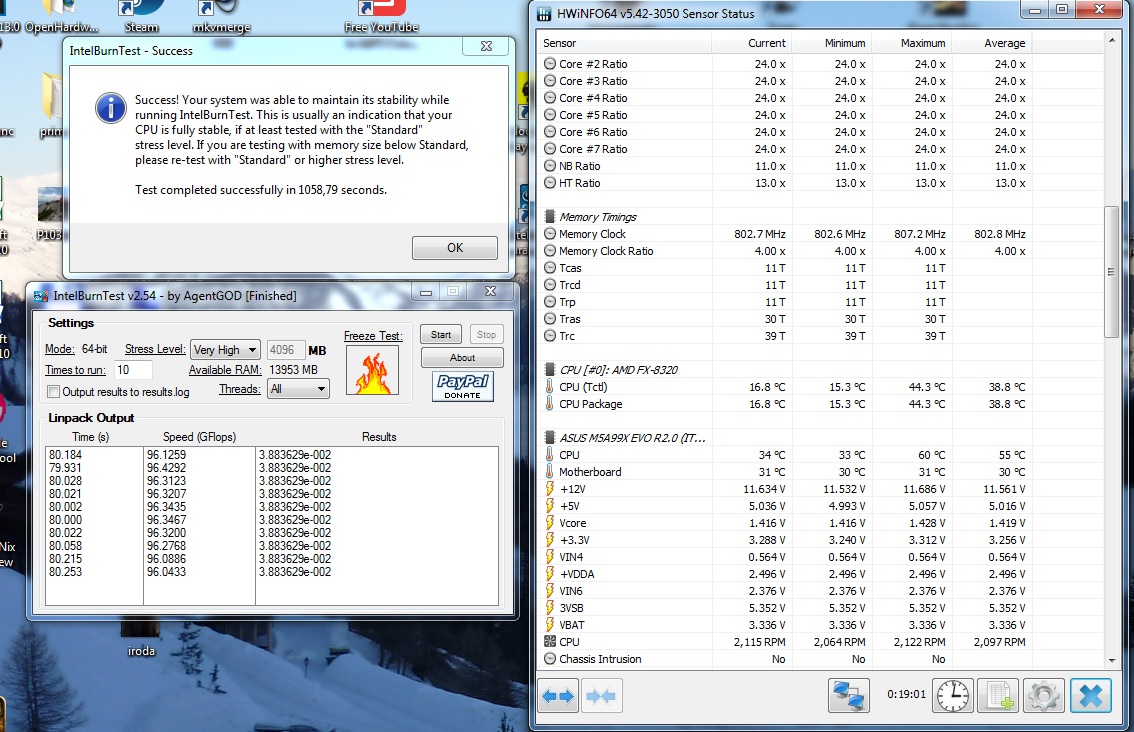Click the Minimum column header
Viewport: 1134px width, 732px height.
(x=832, y=43)
